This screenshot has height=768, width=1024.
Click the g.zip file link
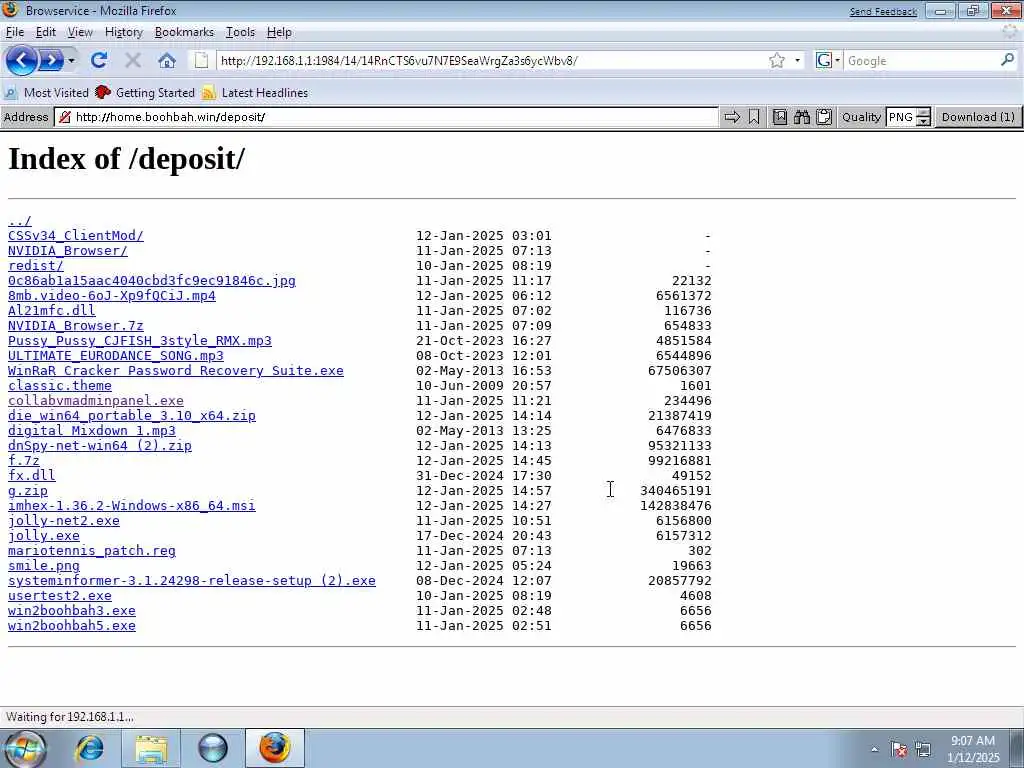(27, 491)
